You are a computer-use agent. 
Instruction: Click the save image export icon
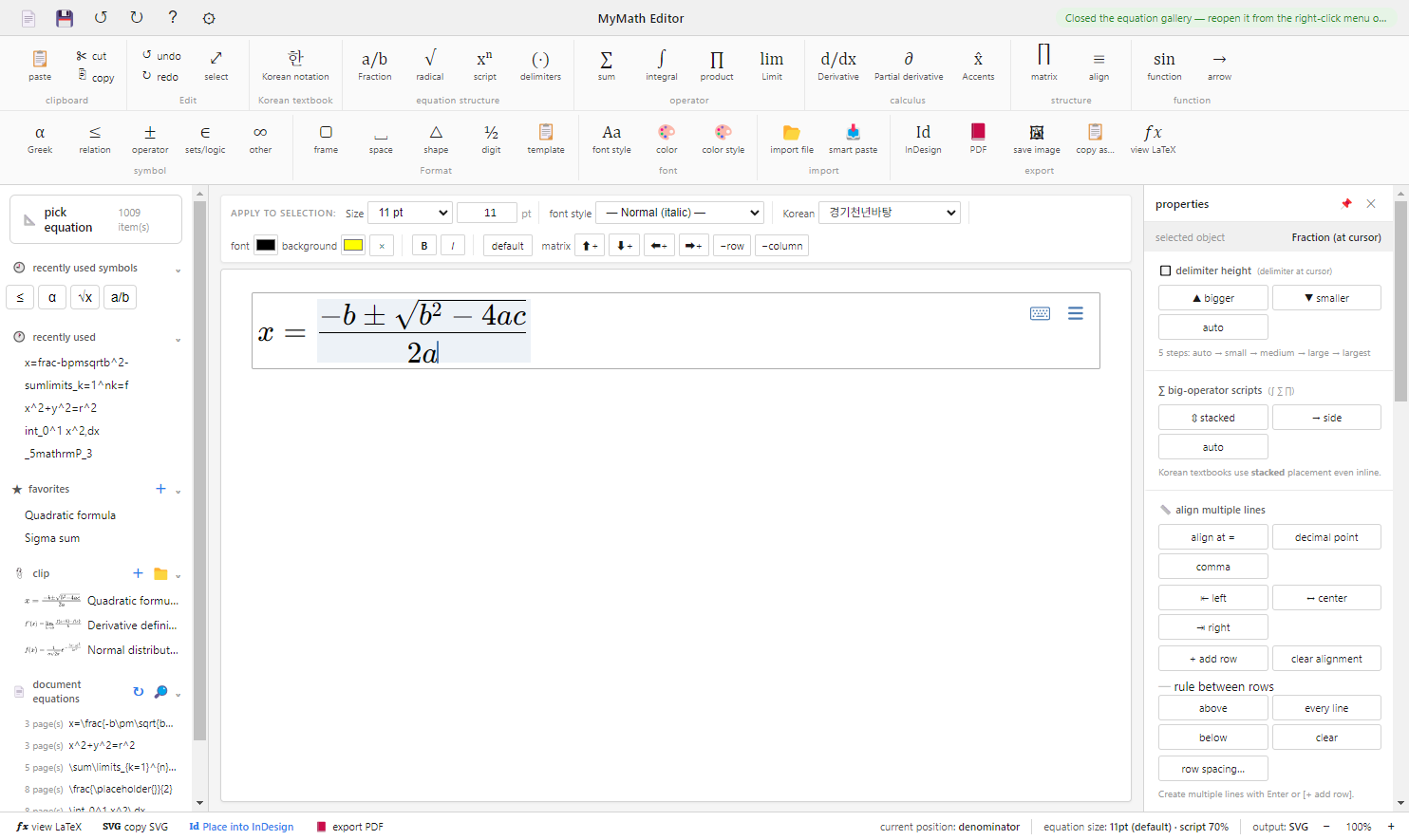coord(1037,139)
